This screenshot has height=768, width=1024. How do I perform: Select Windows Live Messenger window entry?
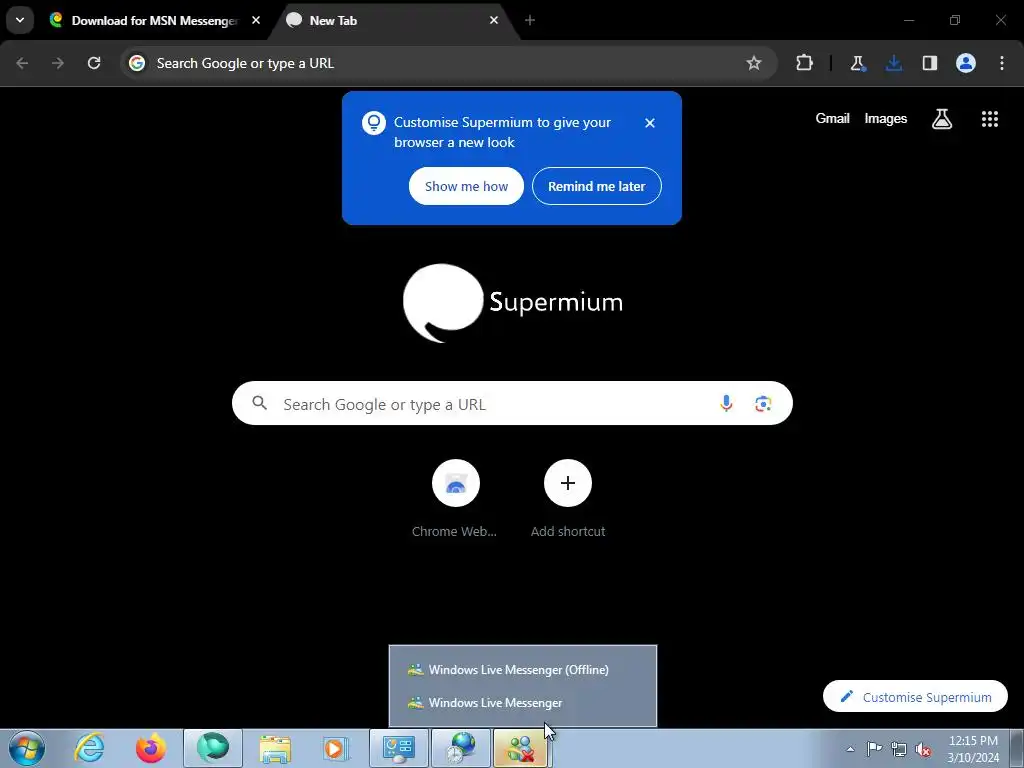(522, 703)
